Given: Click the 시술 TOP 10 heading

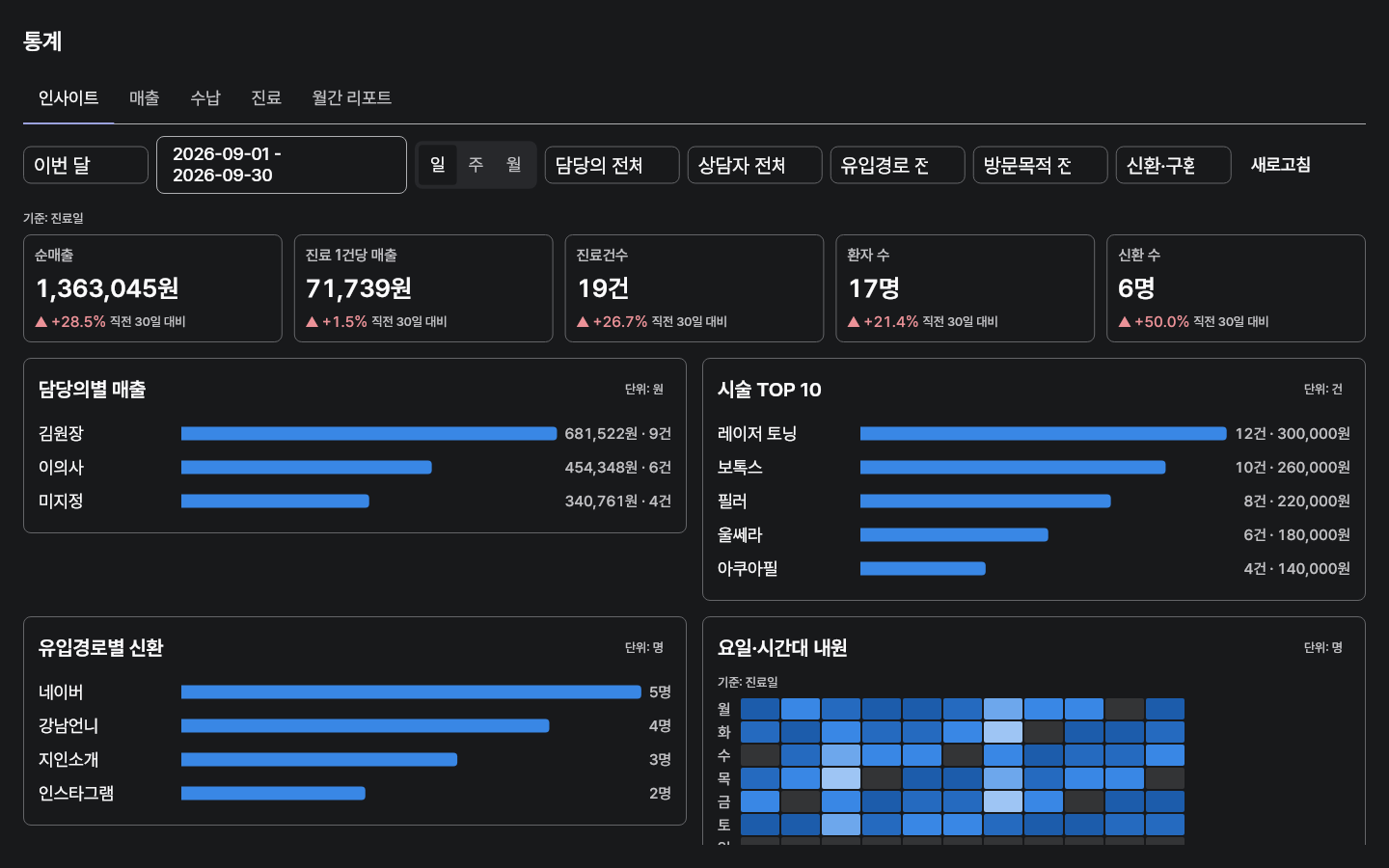Looking at the screenshot, I should [x=770, y=390].
